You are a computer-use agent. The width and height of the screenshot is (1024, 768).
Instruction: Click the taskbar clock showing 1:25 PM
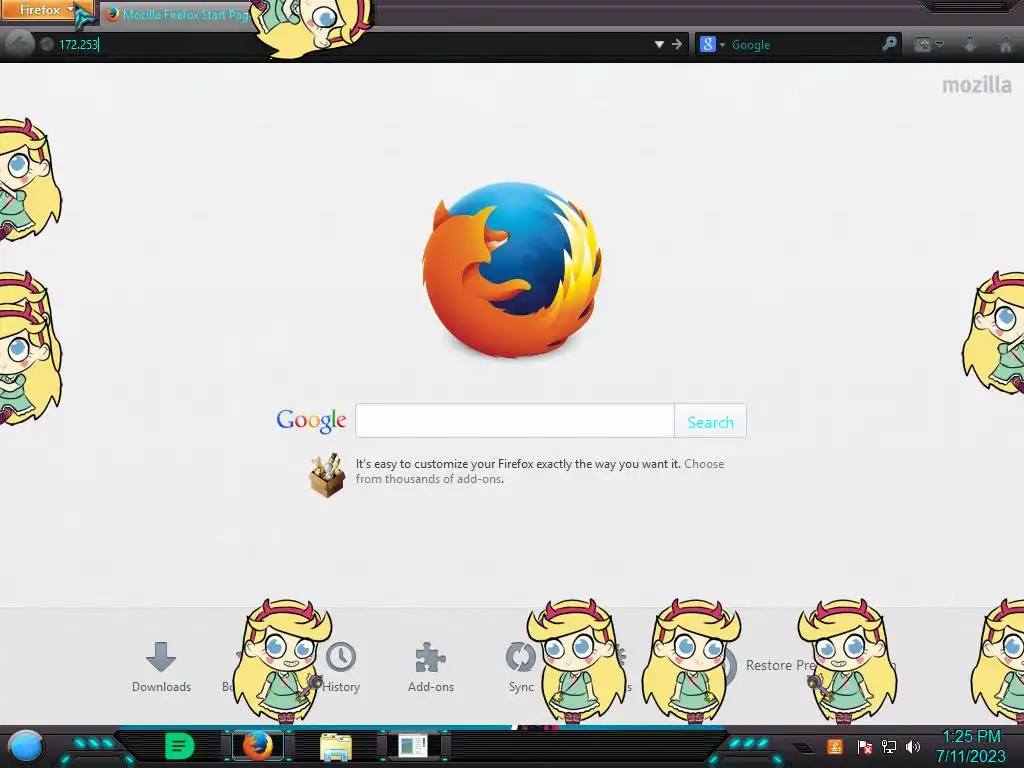[x=971, y=746]
